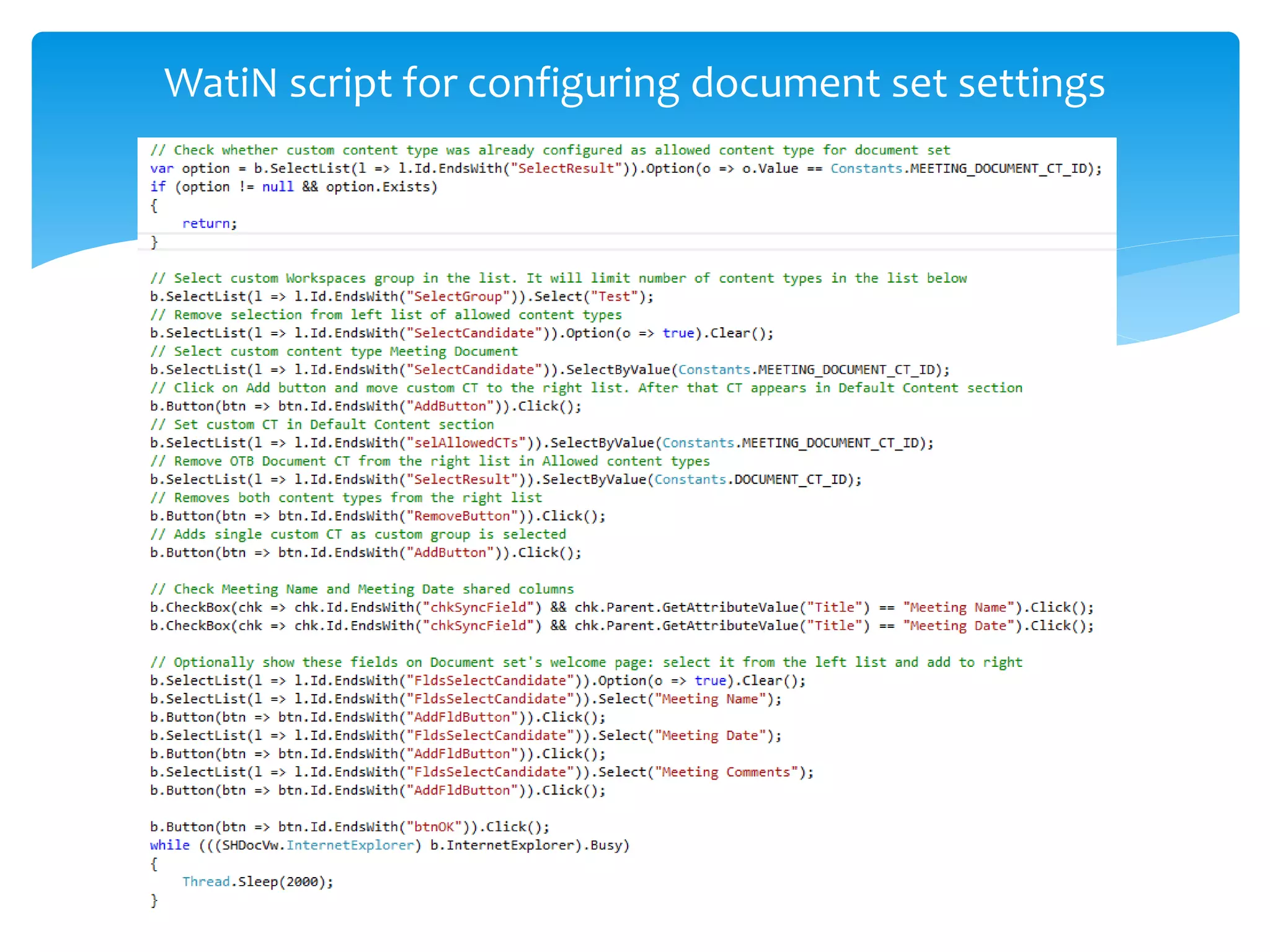This screenshot has height=952, width=1270.
Task: Click the comment '// Adds single custom CT as custom group'
Action: [358, 534]
